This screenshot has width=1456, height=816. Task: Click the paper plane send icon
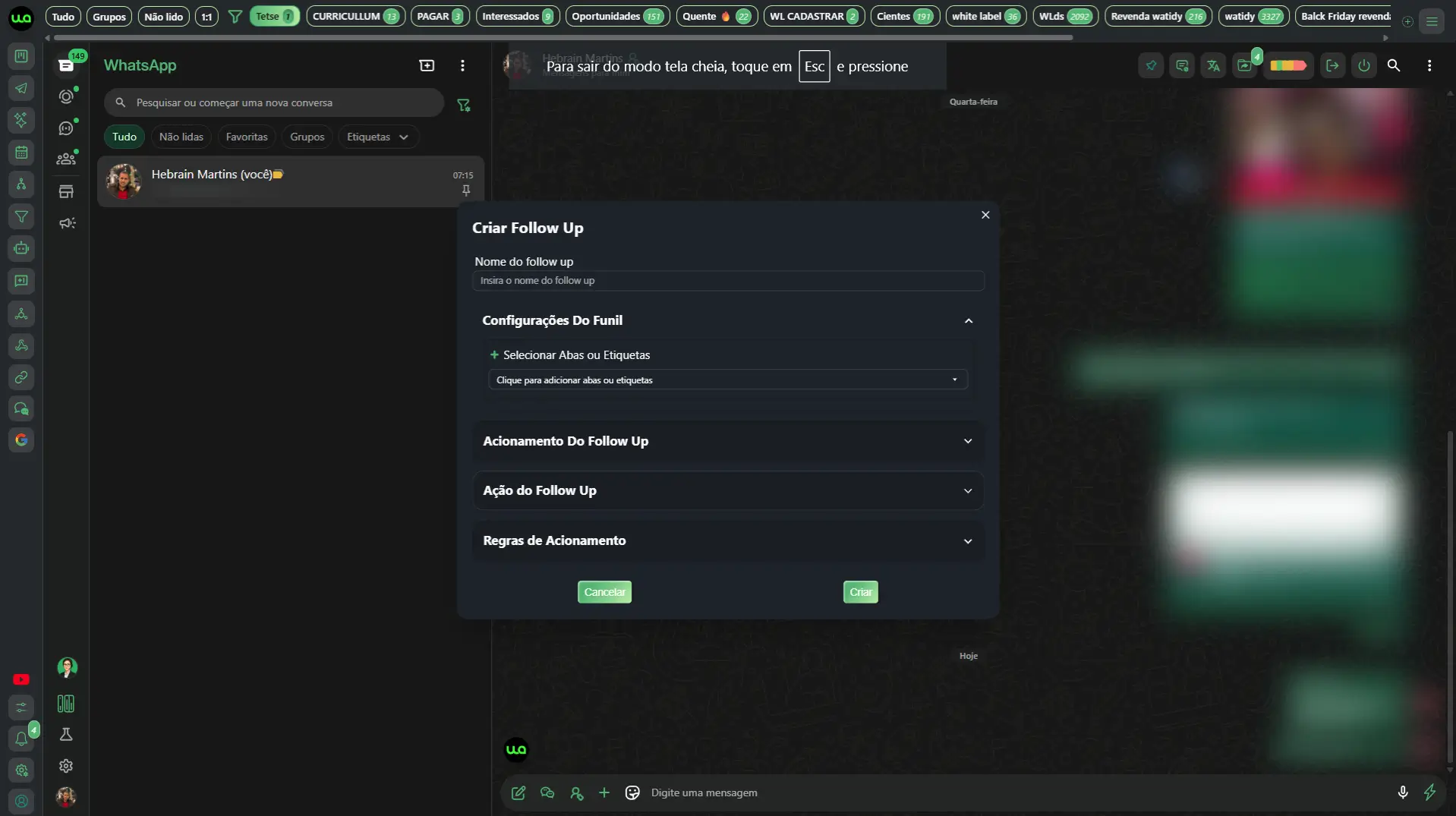(21, 88)
